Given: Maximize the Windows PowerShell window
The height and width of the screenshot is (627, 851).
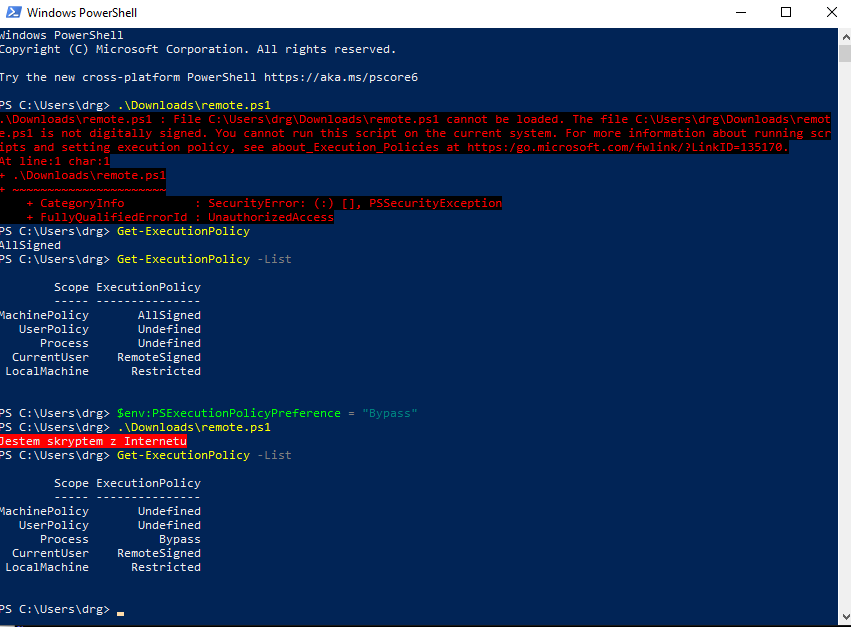Looking at the screenshot, I should coord(786,12).
